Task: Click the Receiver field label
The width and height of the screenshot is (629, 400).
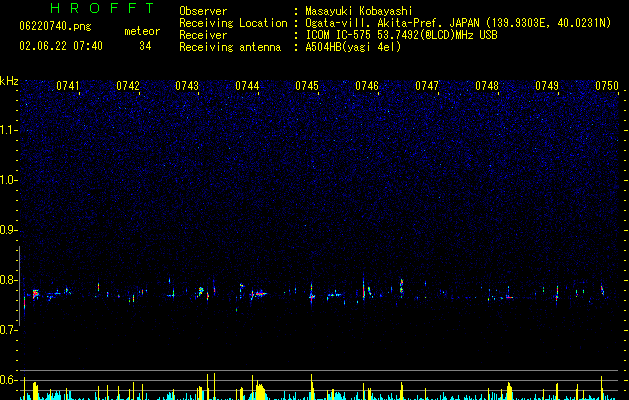Action: (203, 35)
